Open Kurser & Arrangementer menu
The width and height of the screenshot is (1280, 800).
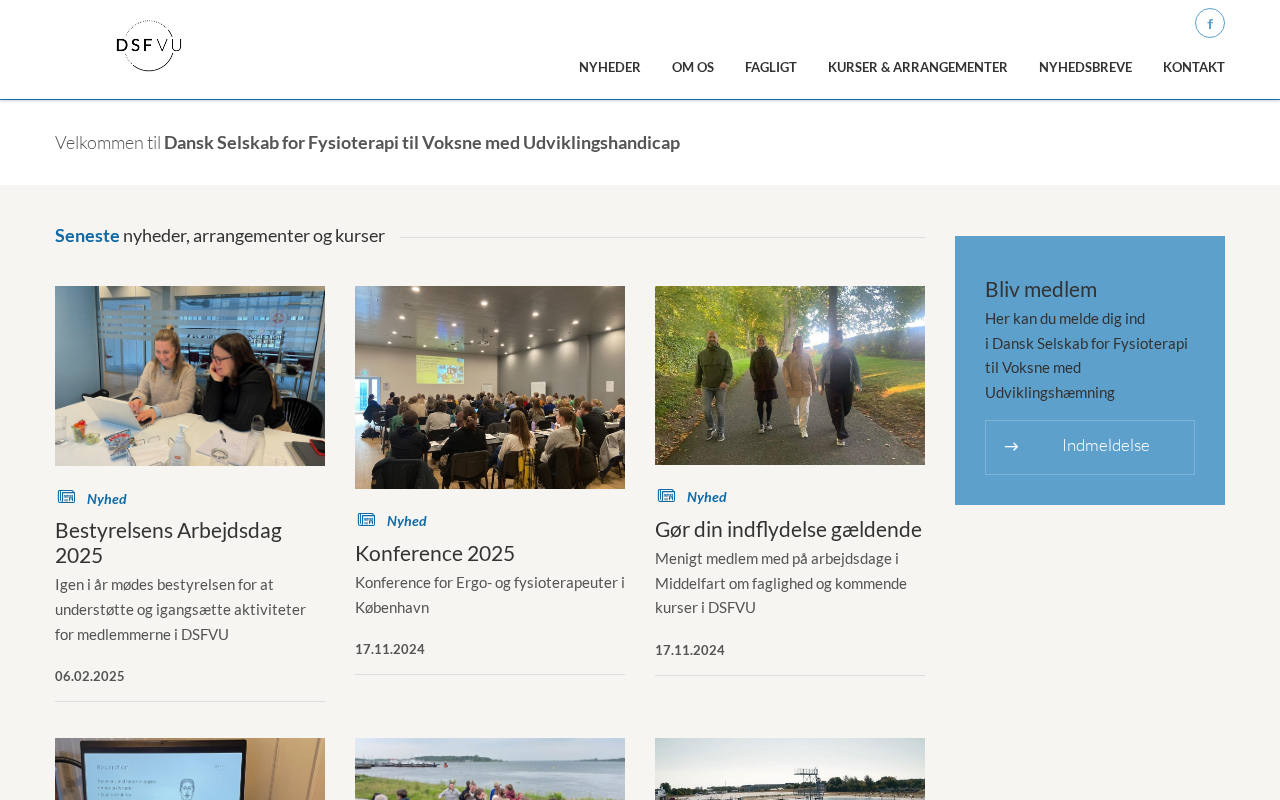(x=918, y=67)
